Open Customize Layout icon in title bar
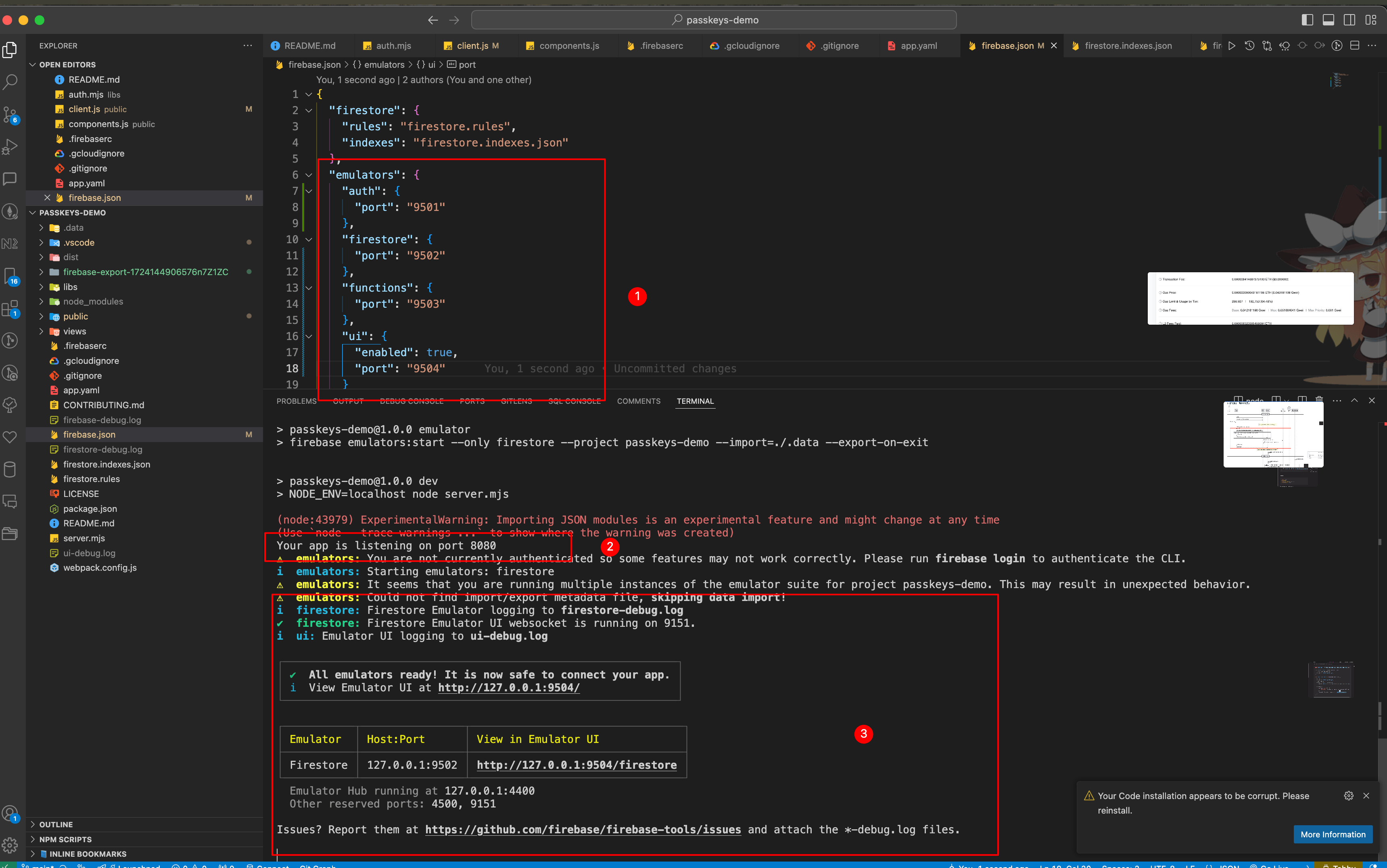This screenshot has height=868, width=1387. pyautogui.click(x=1371, y=20)
